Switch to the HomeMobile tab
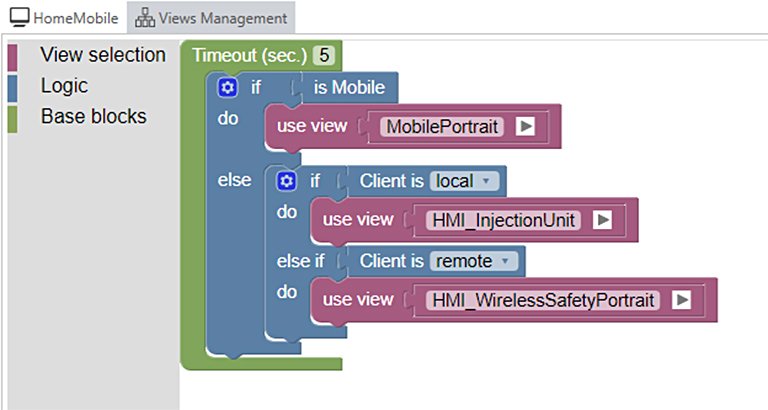 [64, 18]
